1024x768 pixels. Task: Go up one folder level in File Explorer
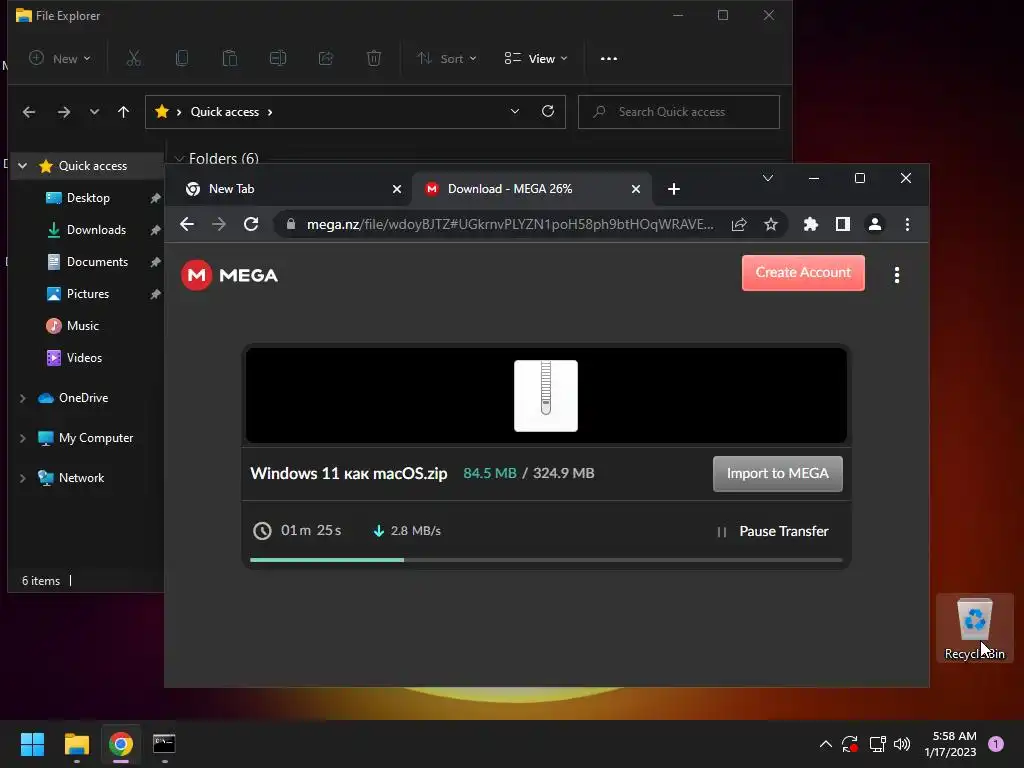pyautogui.click(x=123, y=112)
